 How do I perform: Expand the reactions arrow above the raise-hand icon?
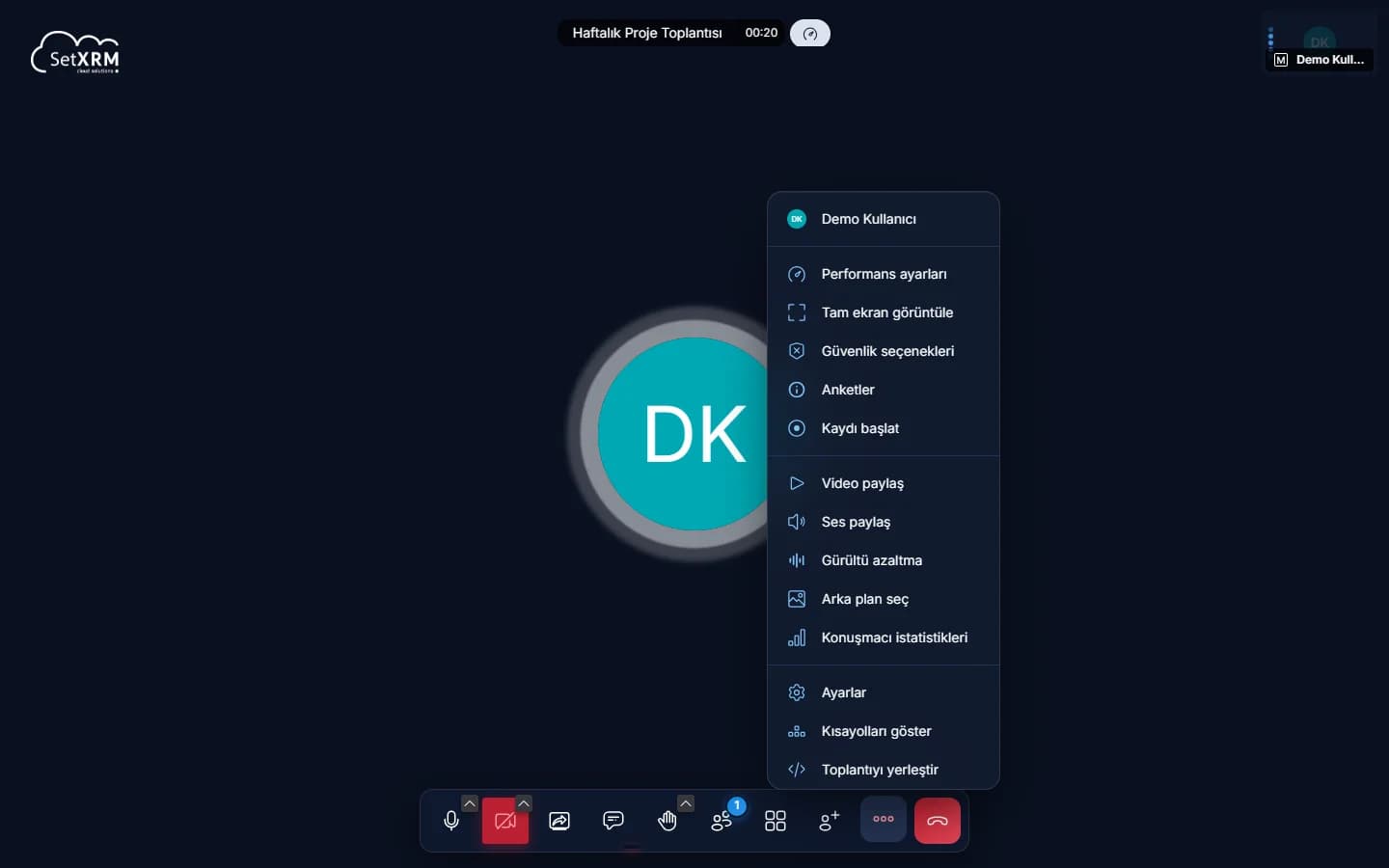point(686,803)
